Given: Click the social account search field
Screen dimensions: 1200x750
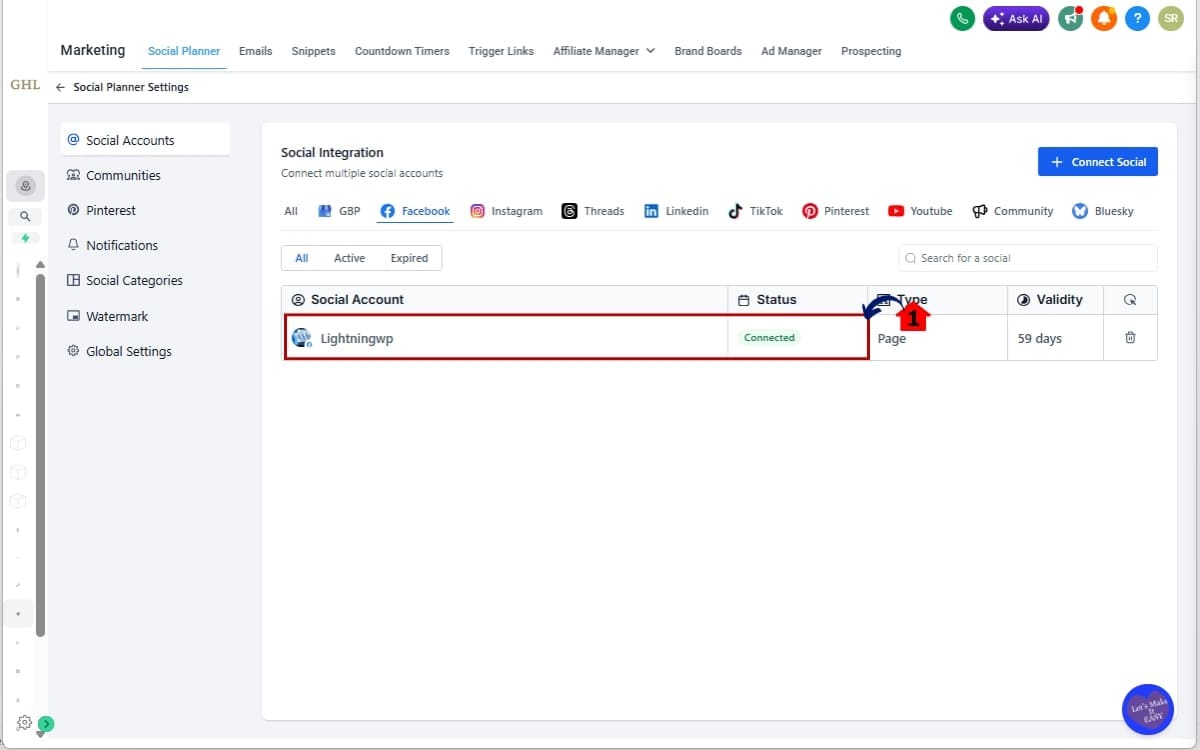Looking at the screenshot, I should (1026, 257).
